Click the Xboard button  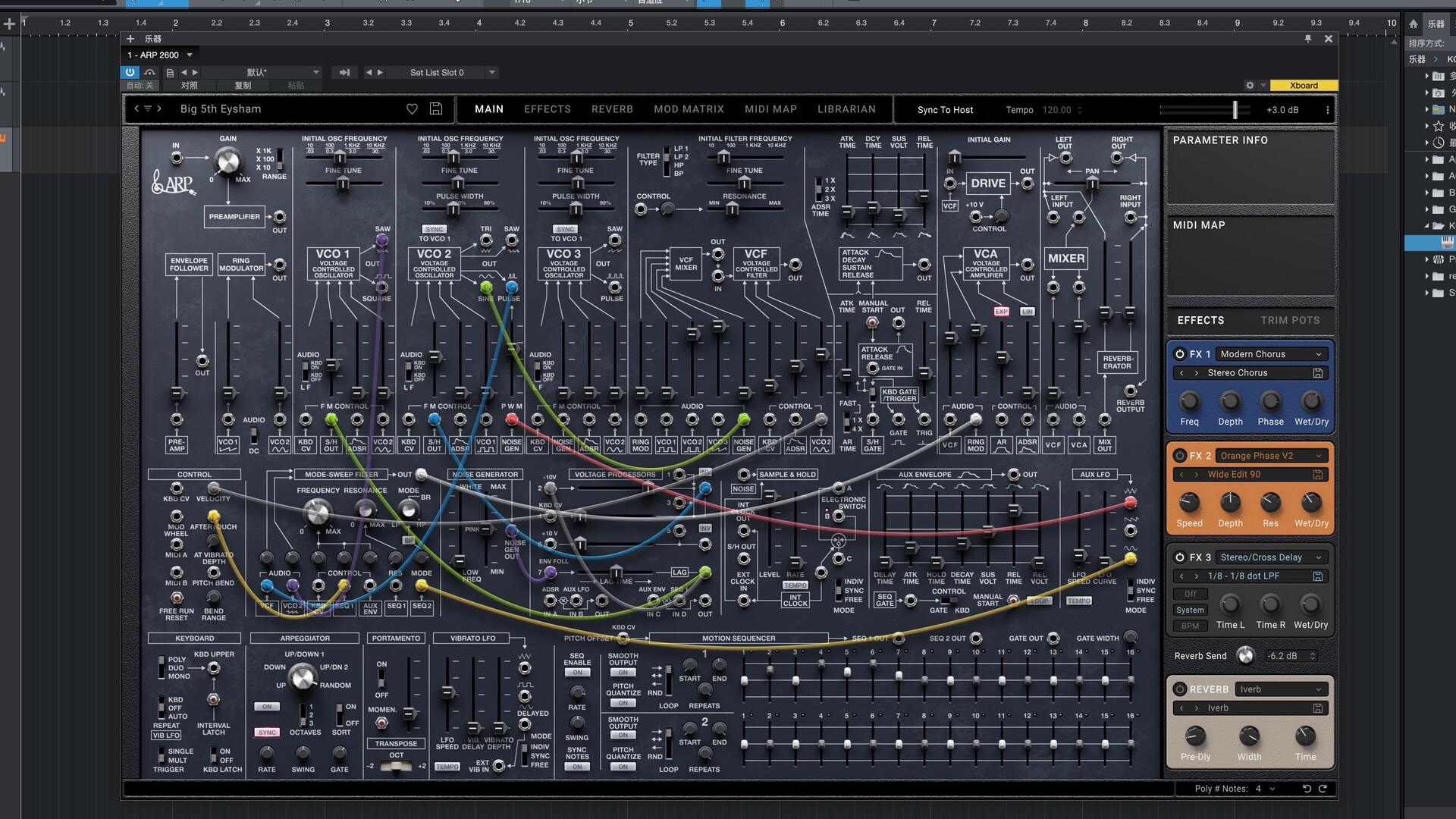point(1304,86)
